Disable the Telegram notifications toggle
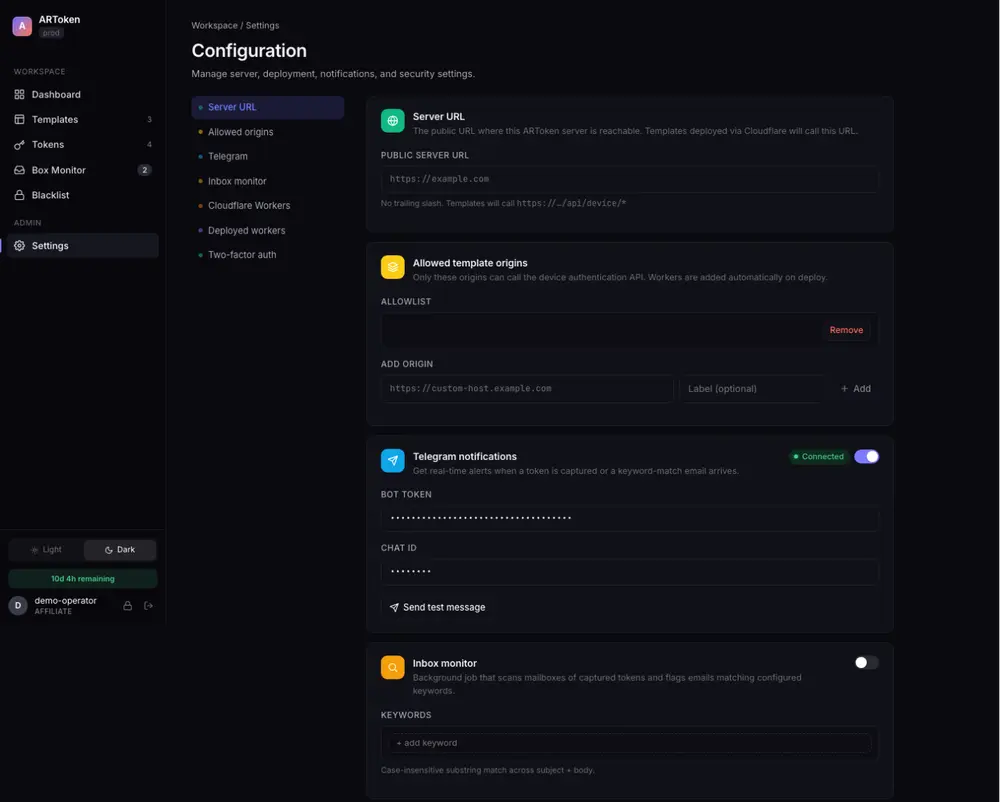1000x802 pixels. click(x=866, y=456)
